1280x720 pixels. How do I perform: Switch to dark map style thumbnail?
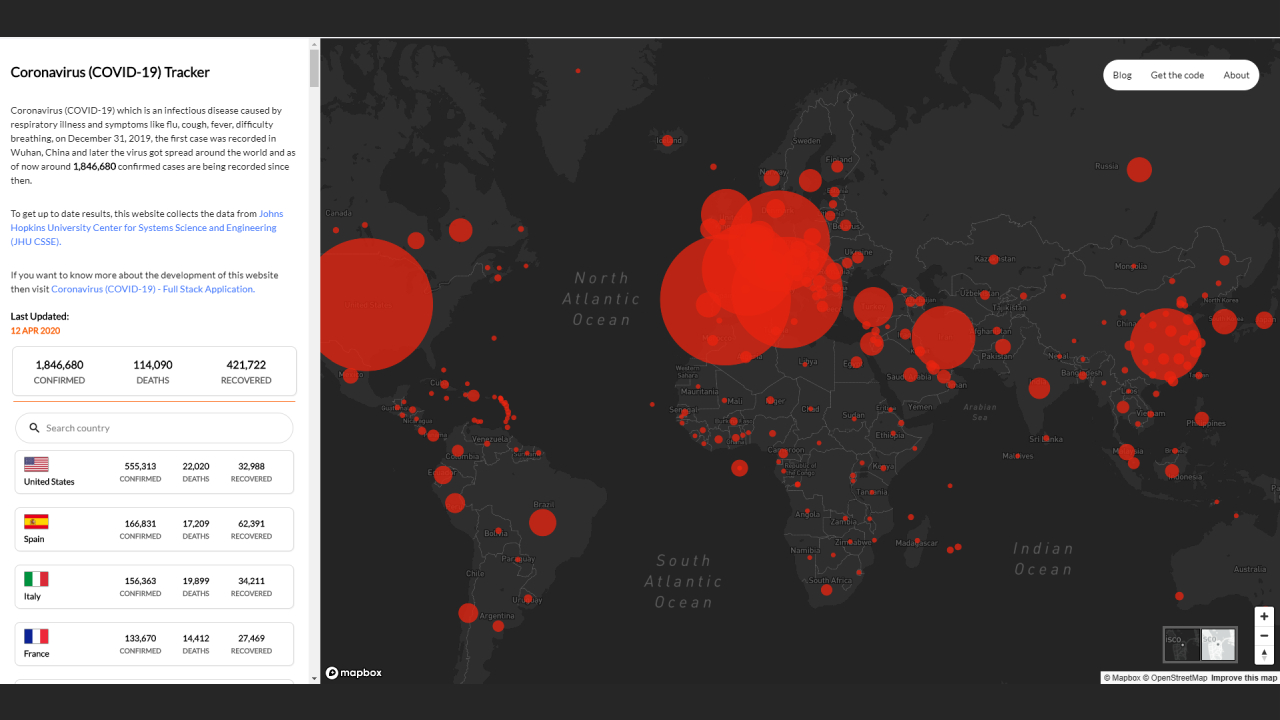pos(1182,645)
